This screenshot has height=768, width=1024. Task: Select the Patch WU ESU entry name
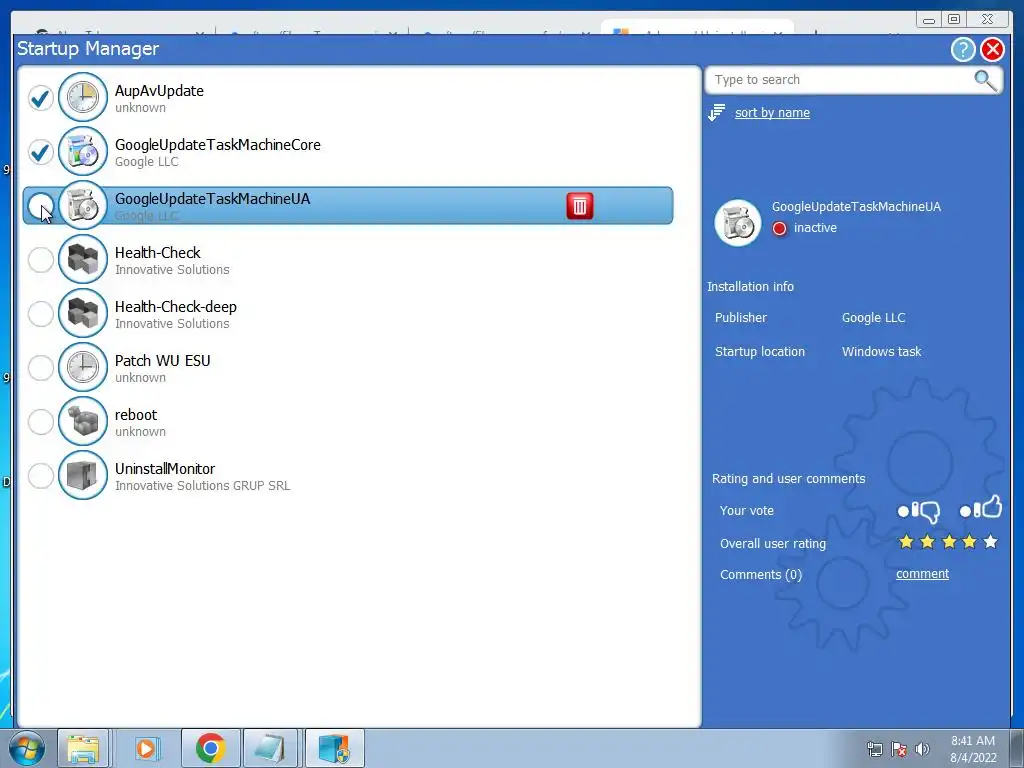click(x=163, y=360)
